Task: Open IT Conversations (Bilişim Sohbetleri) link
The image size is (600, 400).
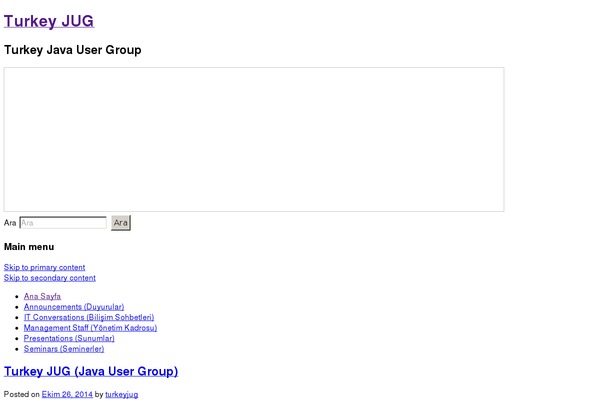Action: pyautogui.click(x=89, y=317)
